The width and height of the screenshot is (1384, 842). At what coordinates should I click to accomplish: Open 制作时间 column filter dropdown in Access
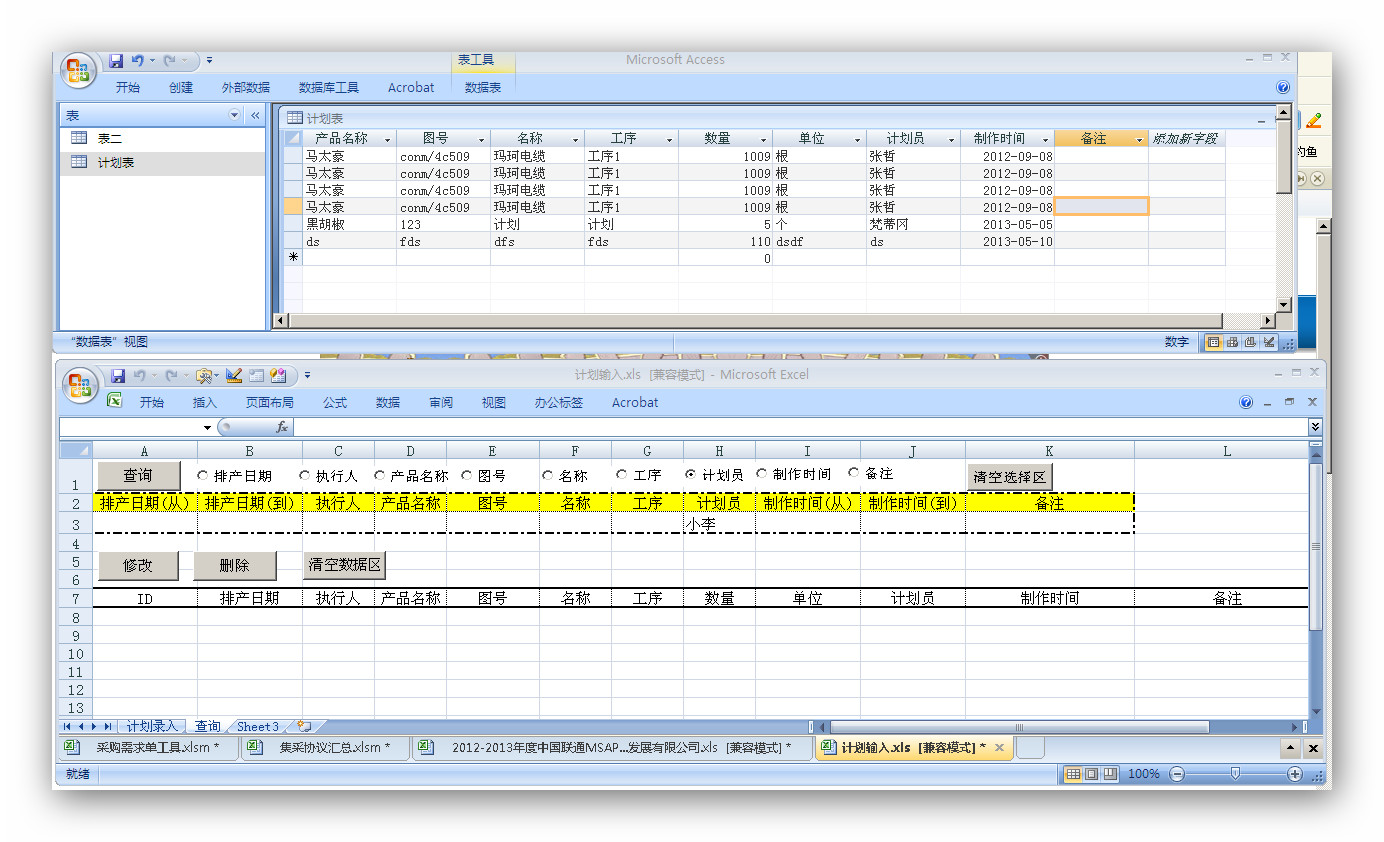(x=1045, y=139)
